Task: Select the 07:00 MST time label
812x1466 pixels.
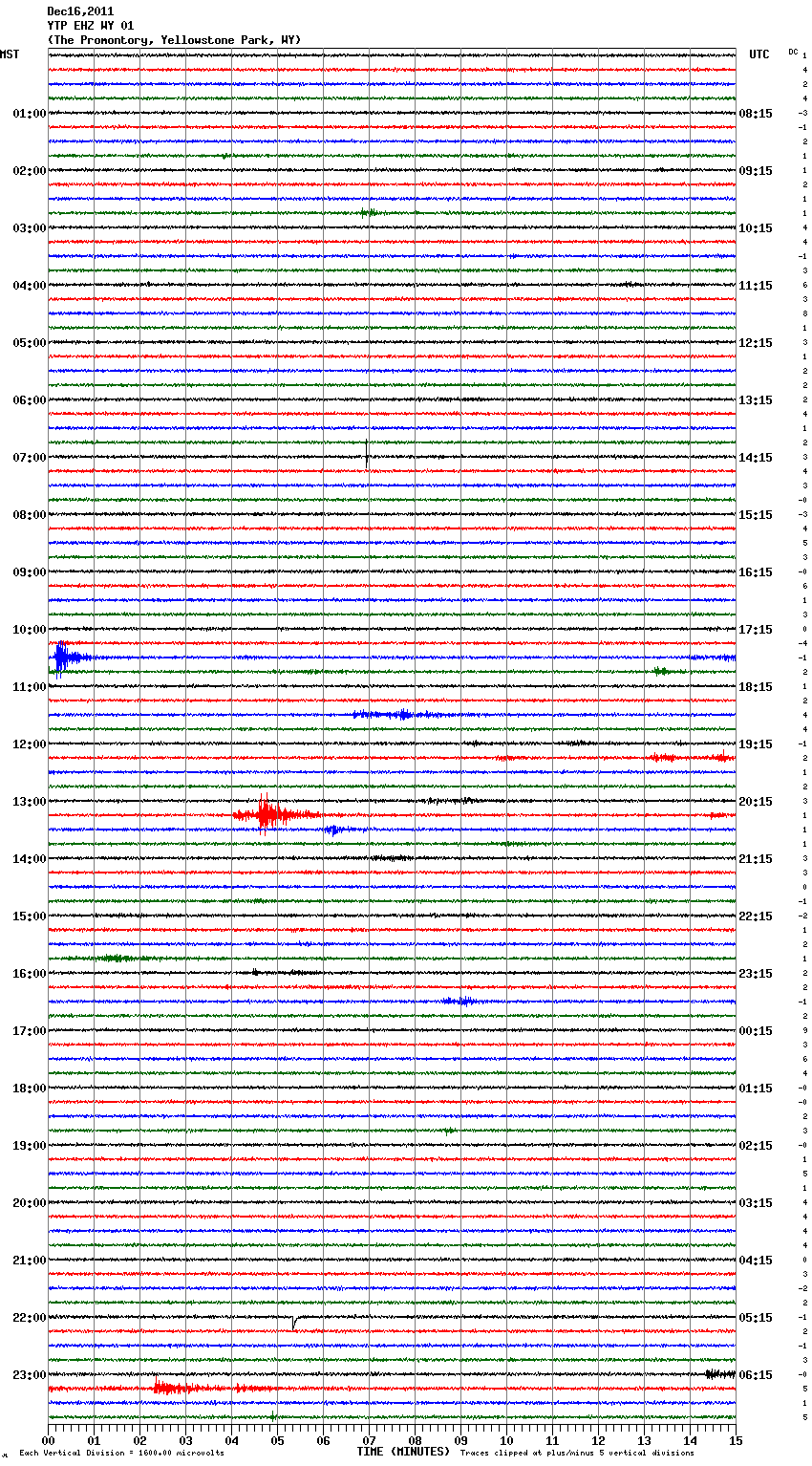Action: tap(30, 458)
